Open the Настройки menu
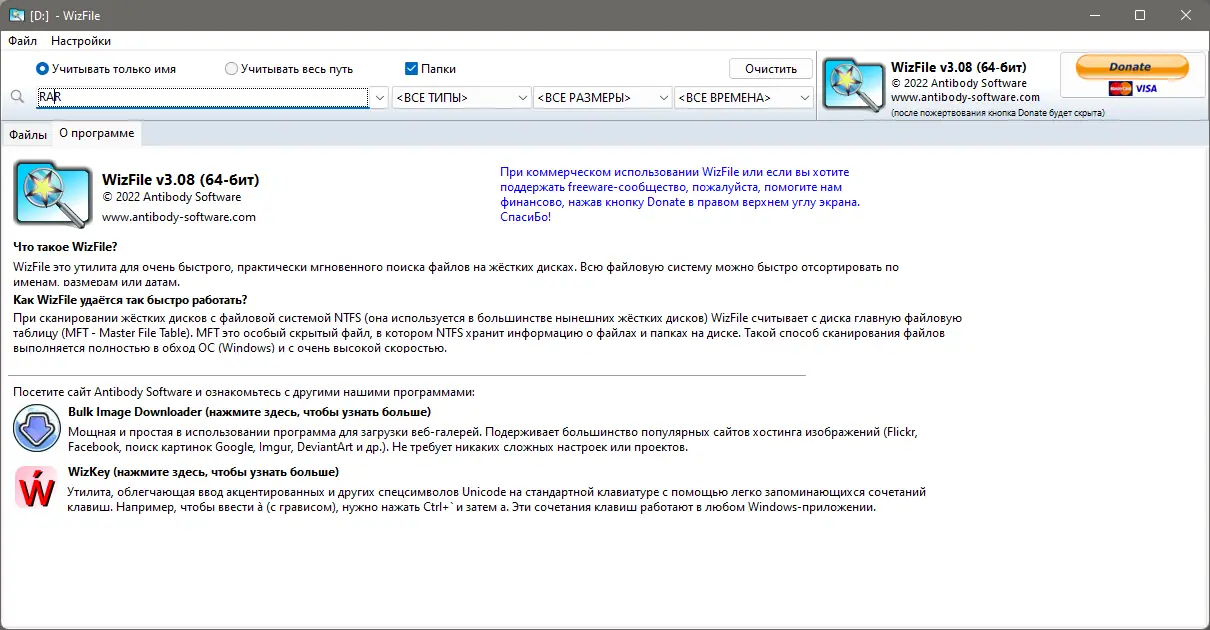Image resolution: width=1210 pixels, height=630 pixels. pos(81,41)
